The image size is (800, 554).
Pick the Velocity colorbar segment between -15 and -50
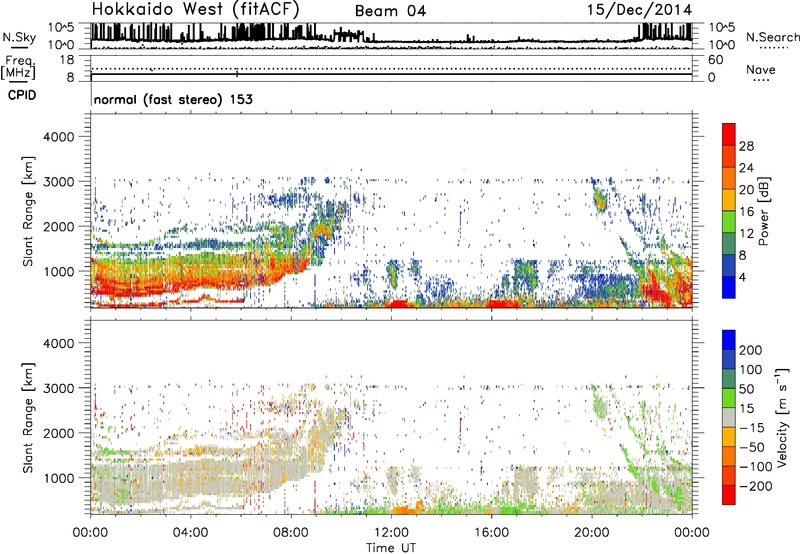coord(729,437)
